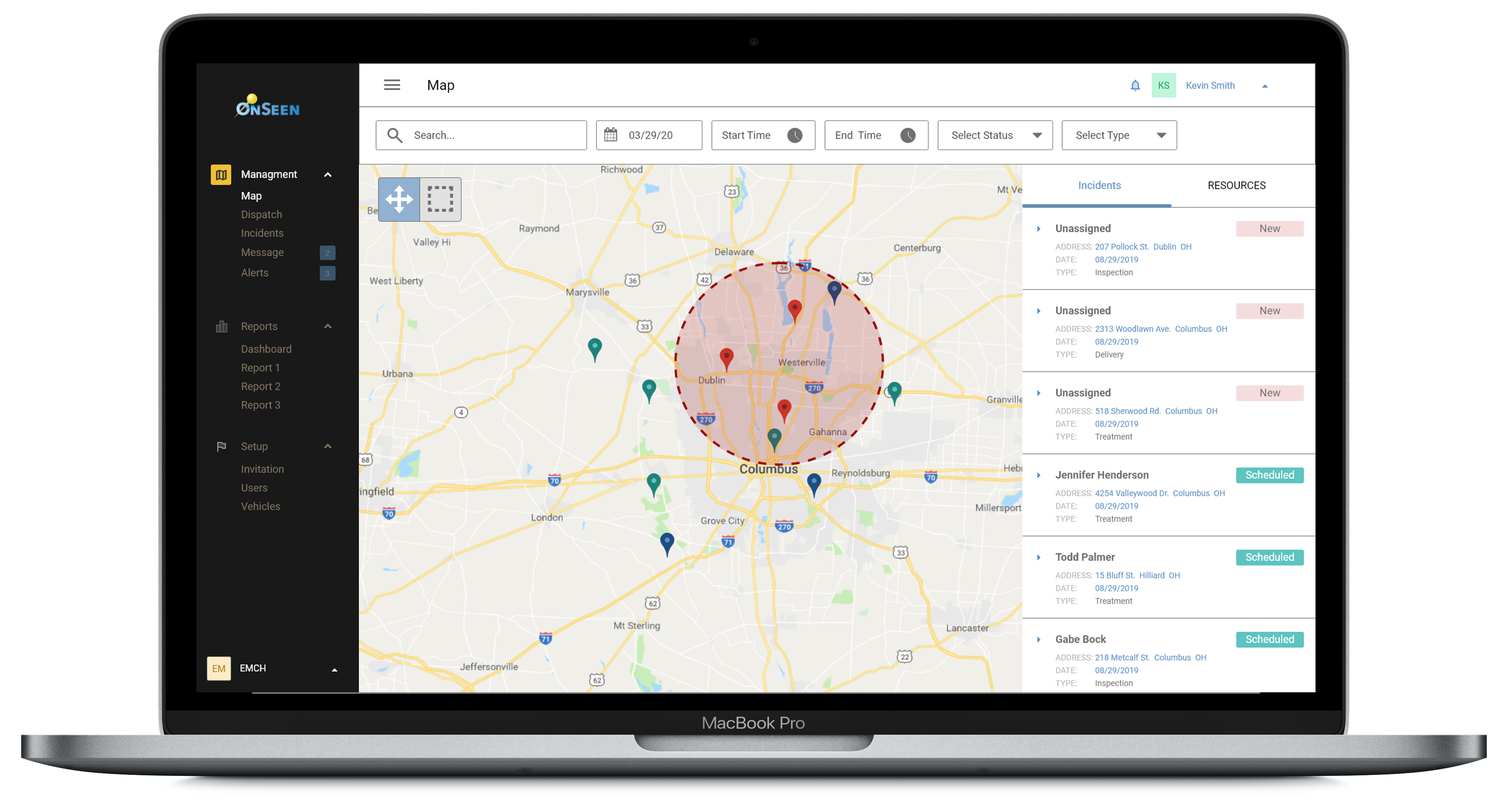Open the EMCH organization switcher arrow

335,670
